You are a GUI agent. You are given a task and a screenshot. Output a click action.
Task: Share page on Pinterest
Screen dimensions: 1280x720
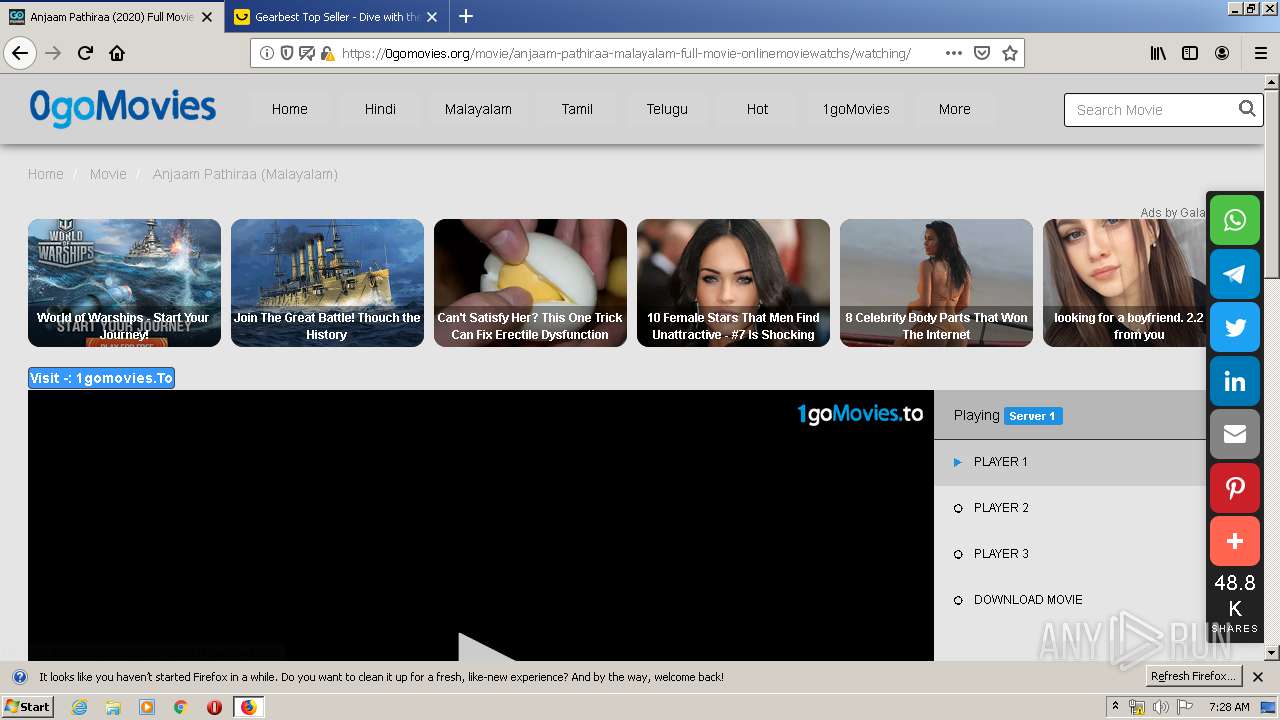click(1235, 488)
